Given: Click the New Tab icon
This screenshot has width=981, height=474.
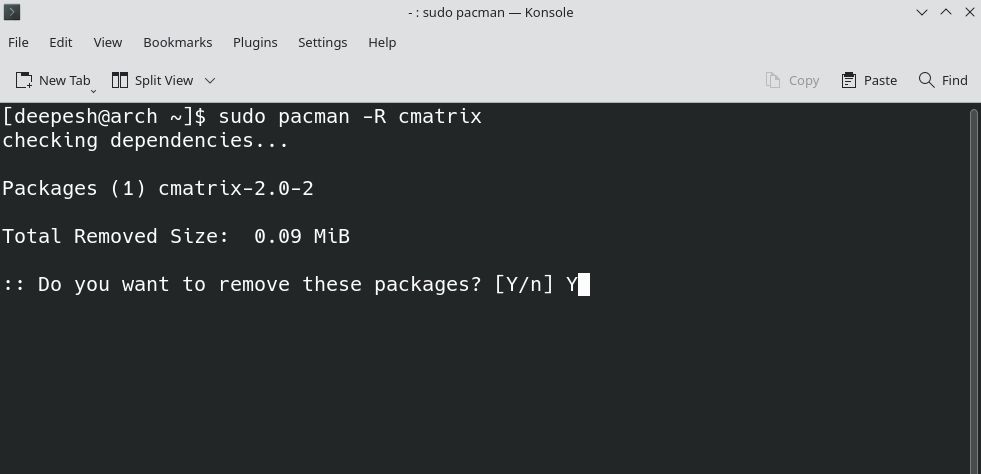Looking at the screenshot, I should [x=24, y=80].
